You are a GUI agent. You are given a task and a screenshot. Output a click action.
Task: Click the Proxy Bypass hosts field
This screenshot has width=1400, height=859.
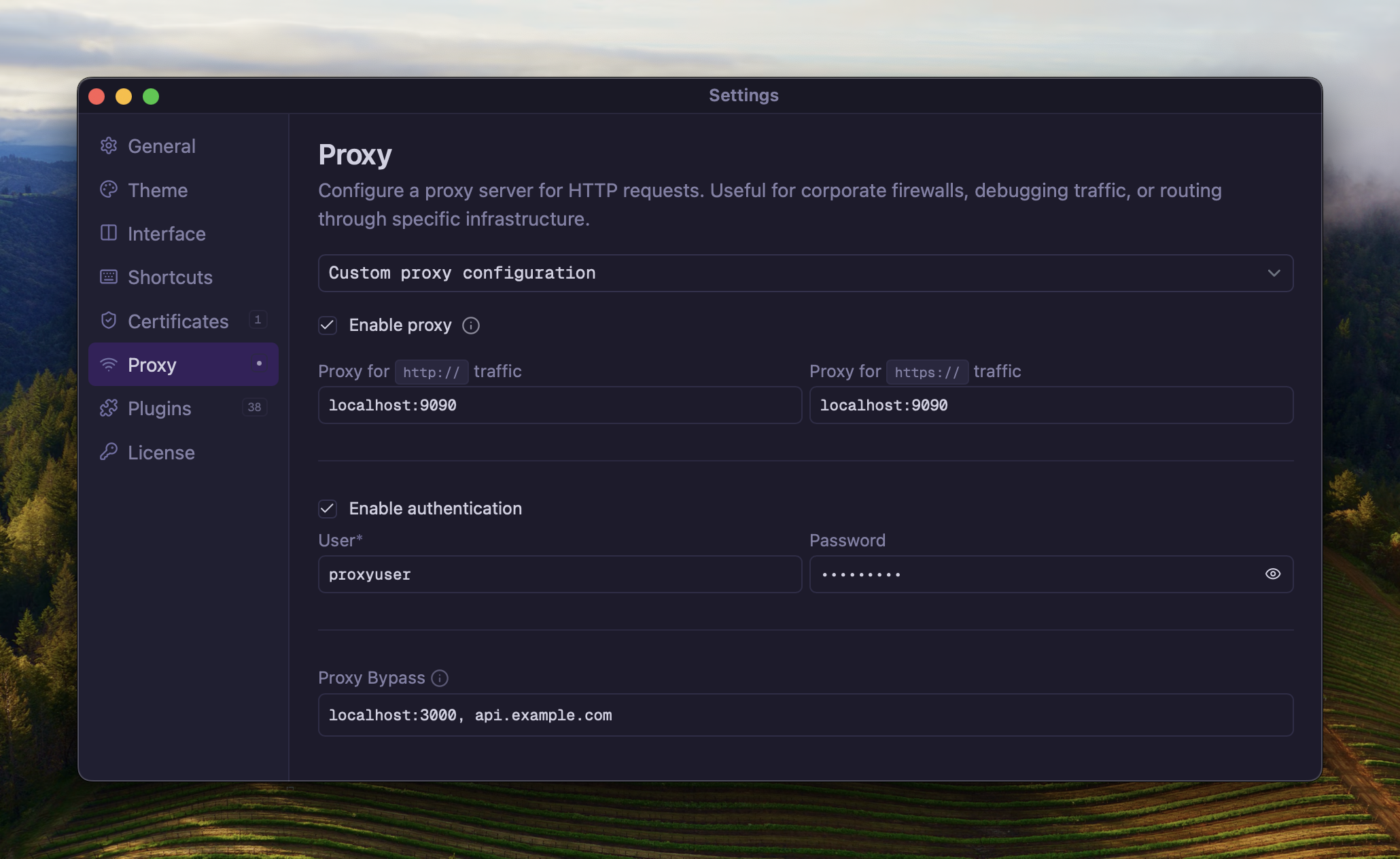coord(805,715)
